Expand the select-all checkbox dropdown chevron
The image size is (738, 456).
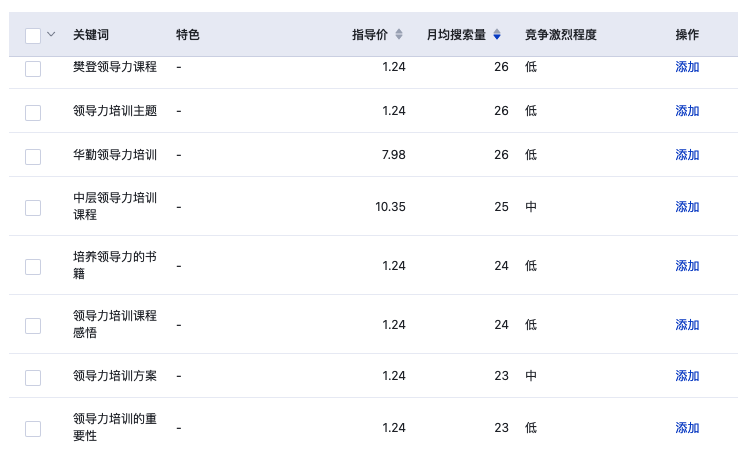coord(51,34)
